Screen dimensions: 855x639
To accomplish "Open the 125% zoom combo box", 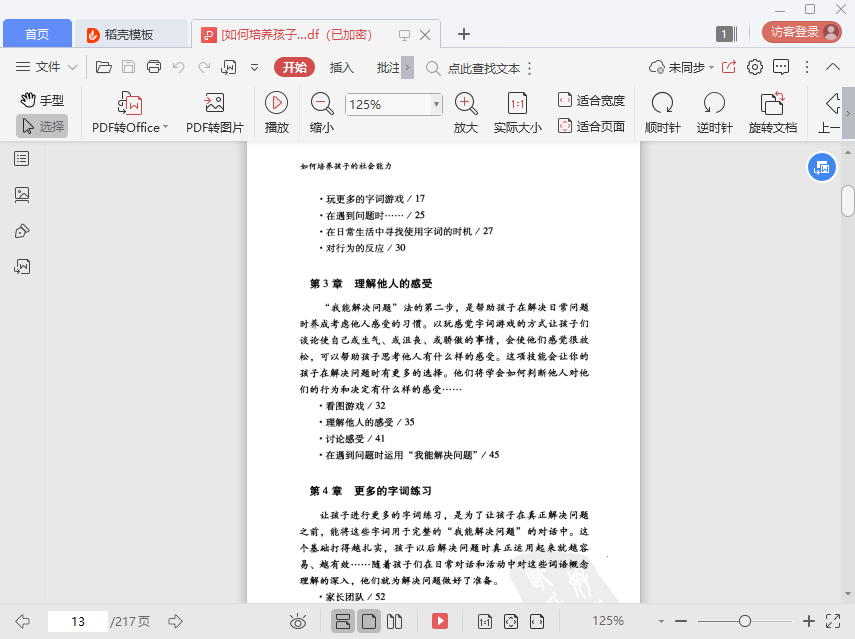I will point(393,104).
